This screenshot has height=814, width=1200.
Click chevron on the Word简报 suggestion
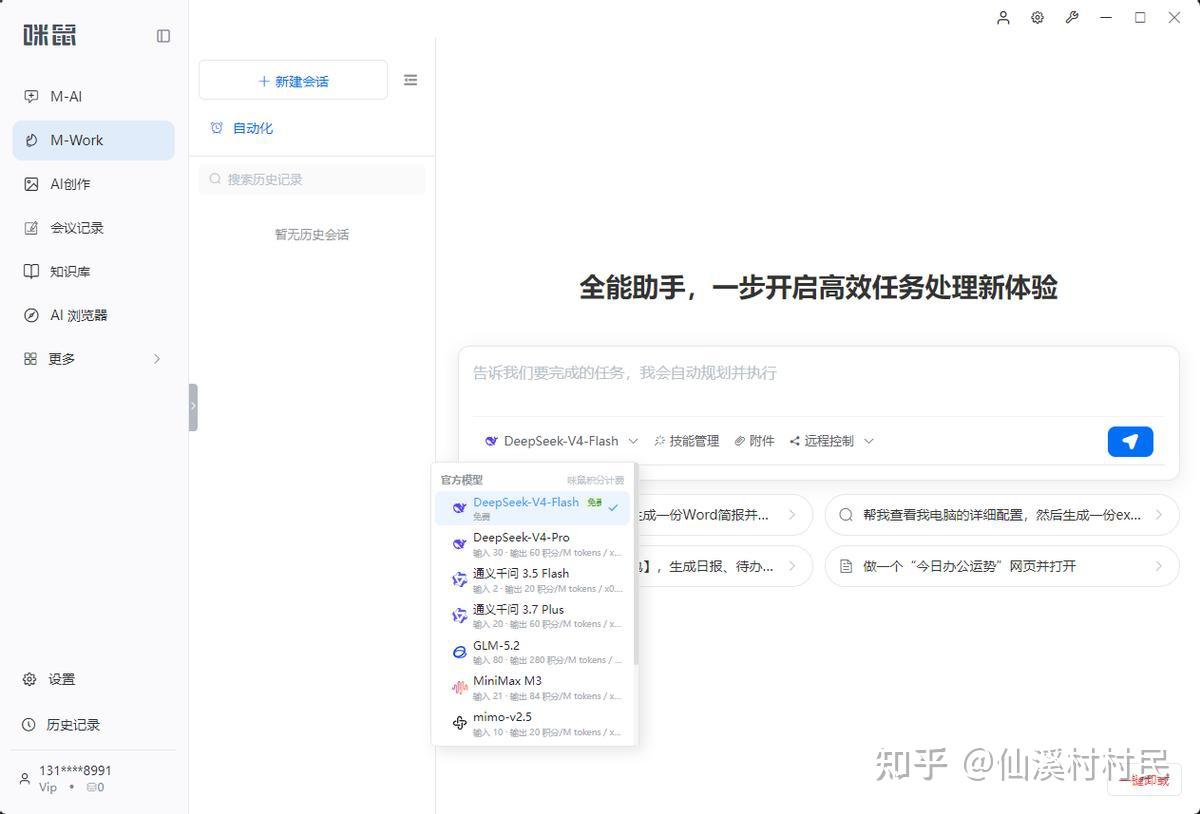click(x=792, y=515)
